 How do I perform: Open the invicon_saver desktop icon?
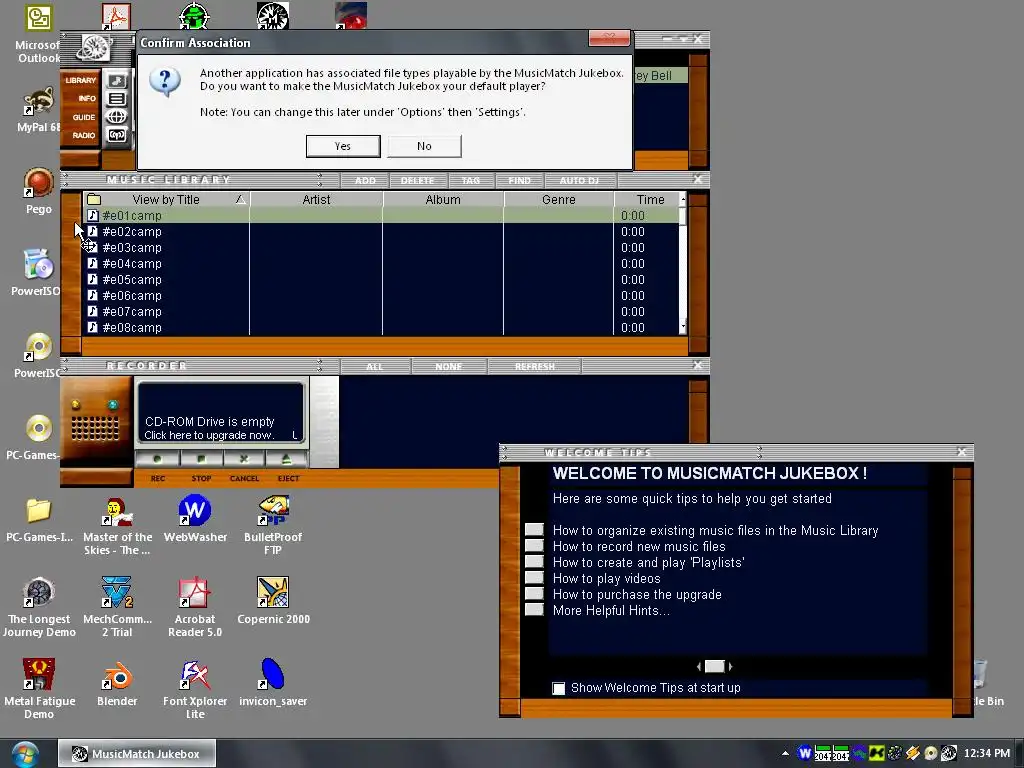pos(273,683)
